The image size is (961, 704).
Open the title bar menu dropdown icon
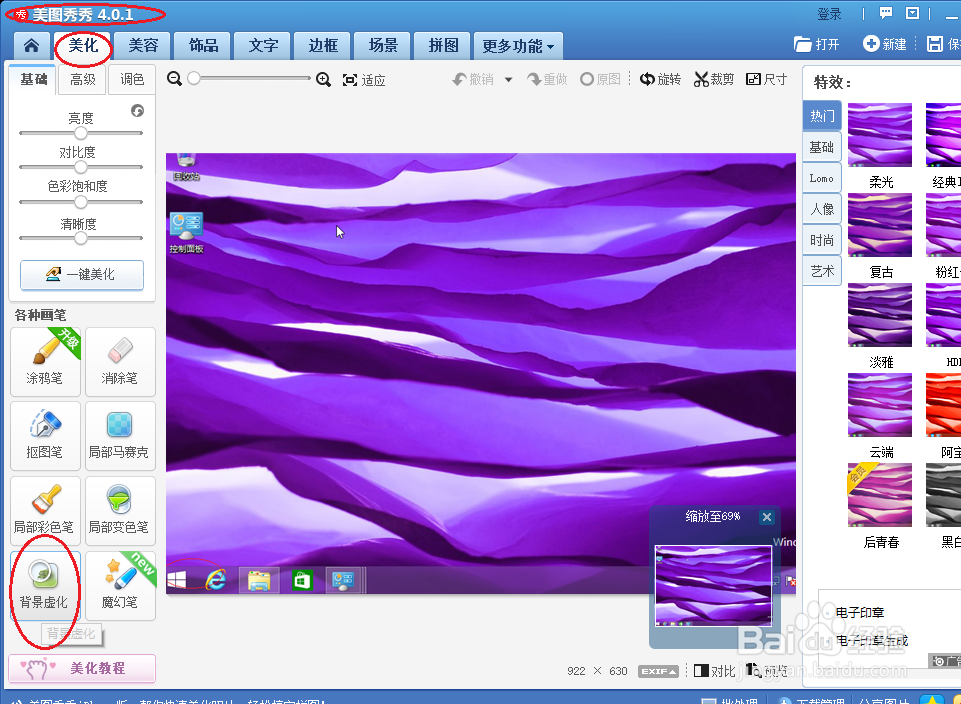click(913, 13)
